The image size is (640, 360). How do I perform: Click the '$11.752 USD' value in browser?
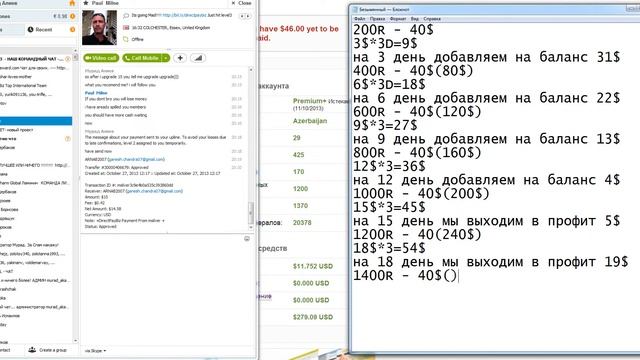[x=313, y=266]
